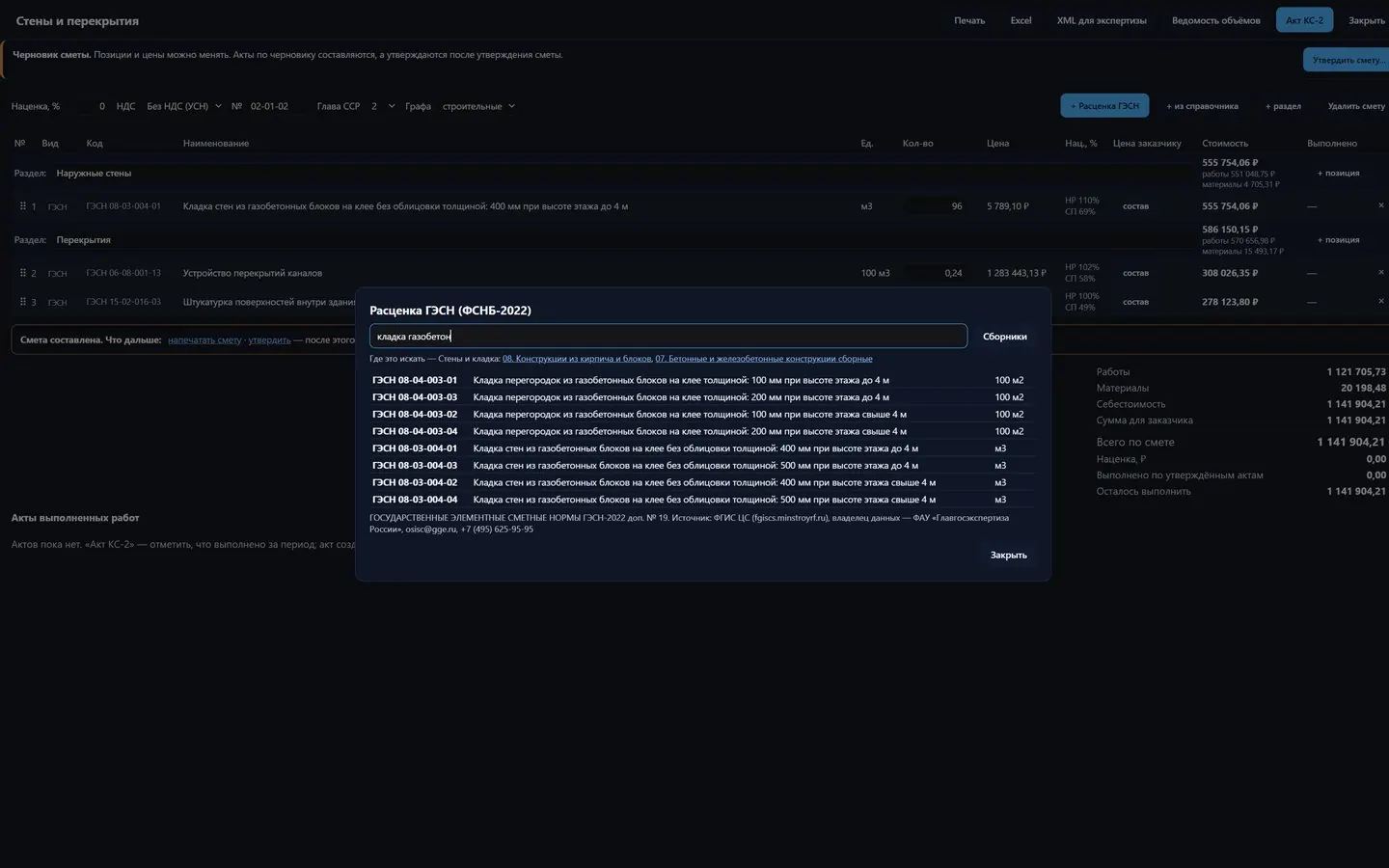The image size is (1389, 868).
Task: Select result ГЭСН 08-04-003-03
Action: [701, 397]
